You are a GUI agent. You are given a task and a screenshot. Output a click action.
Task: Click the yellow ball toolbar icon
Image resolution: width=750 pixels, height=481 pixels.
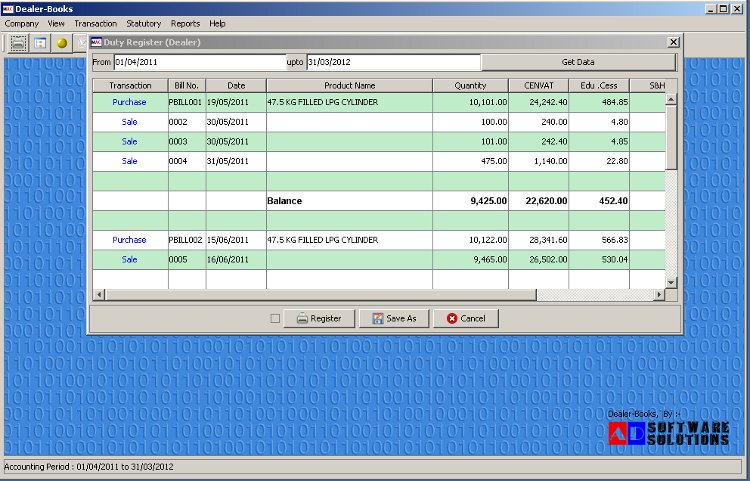62,43
